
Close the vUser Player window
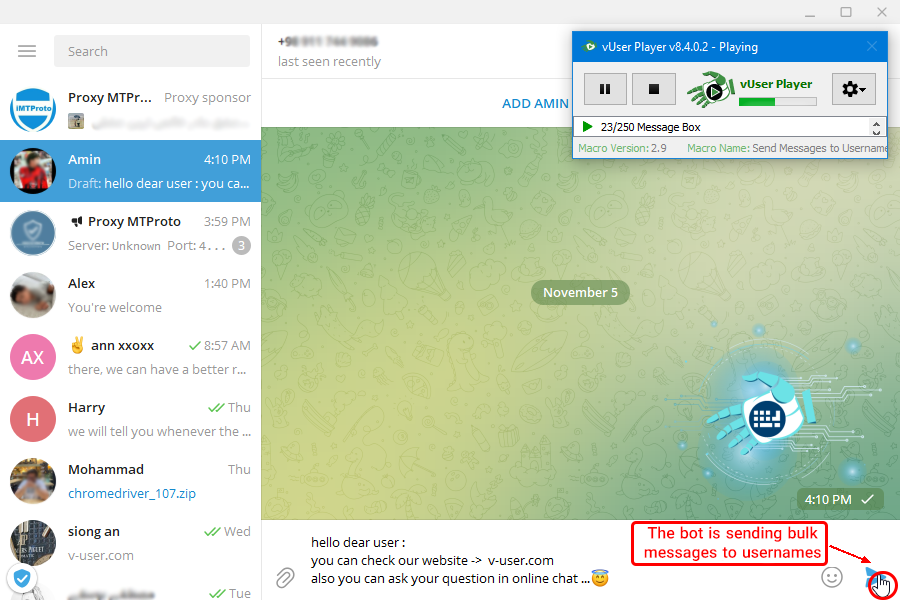tap(871, 47)
